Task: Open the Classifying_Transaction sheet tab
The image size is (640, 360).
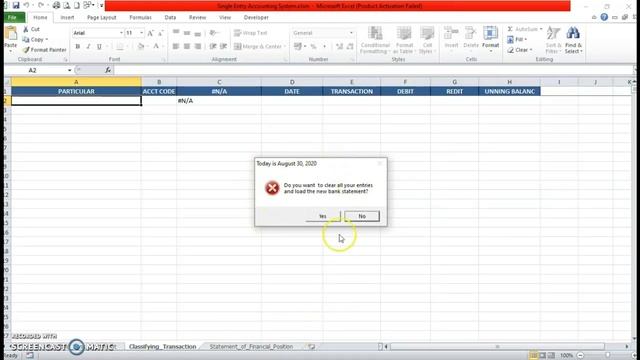Action: point(162,347)
